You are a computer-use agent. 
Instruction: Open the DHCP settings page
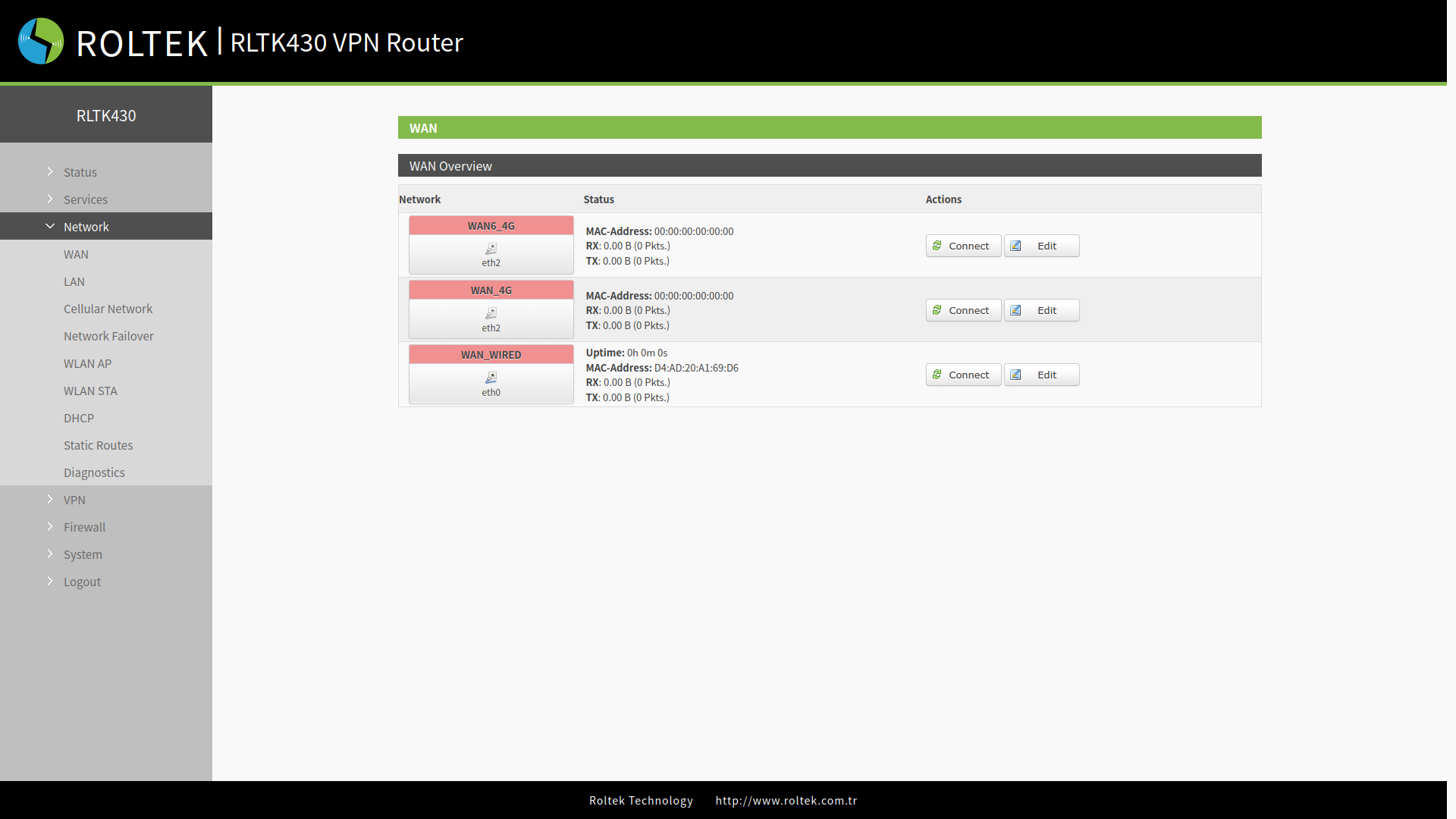(79, 418)
